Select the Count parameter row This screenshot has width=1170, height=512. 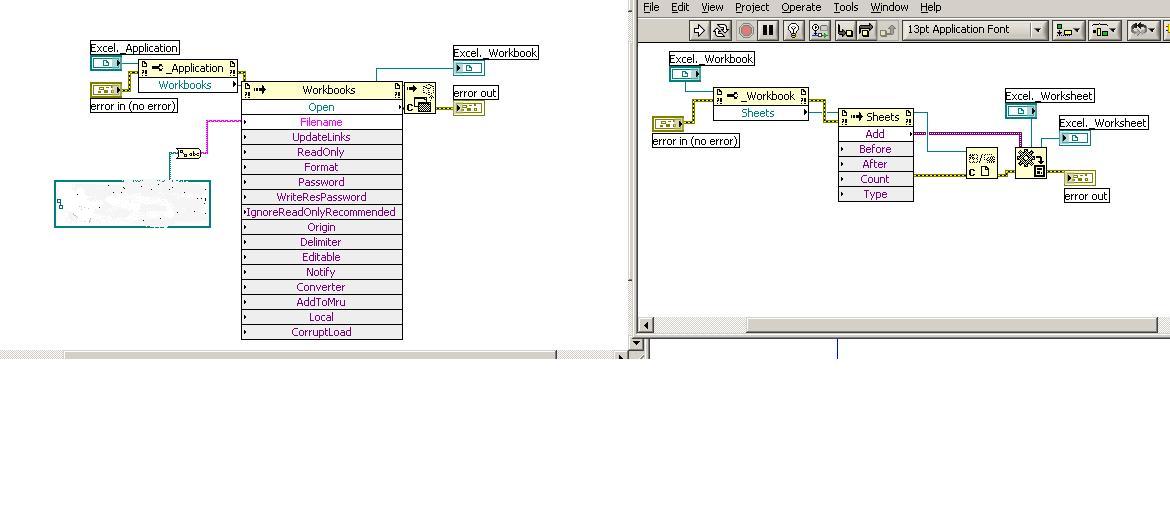point(875,179)
